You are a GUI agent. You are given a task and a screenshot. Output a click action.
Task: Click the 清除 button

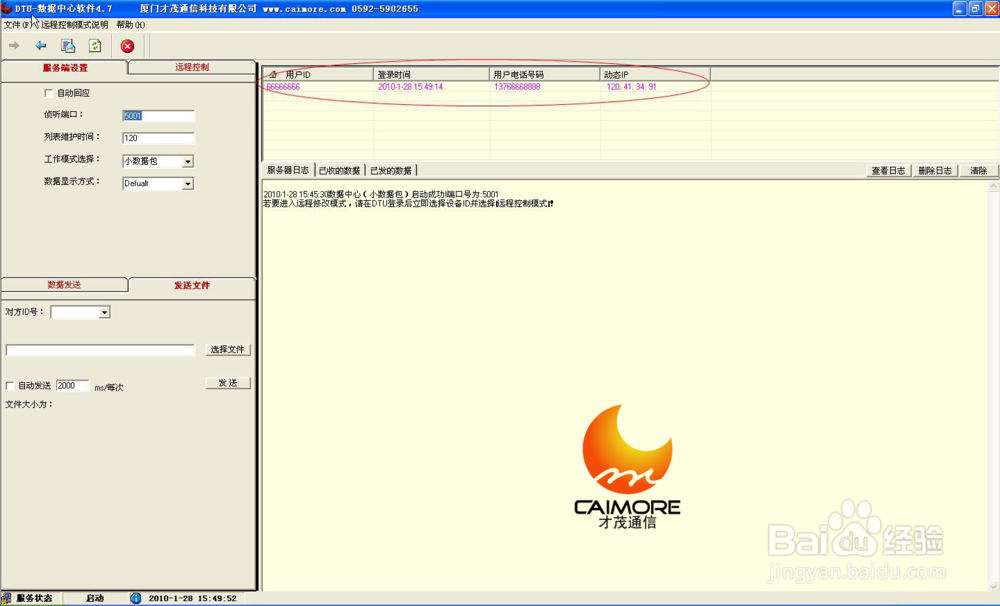coord(978,170)
